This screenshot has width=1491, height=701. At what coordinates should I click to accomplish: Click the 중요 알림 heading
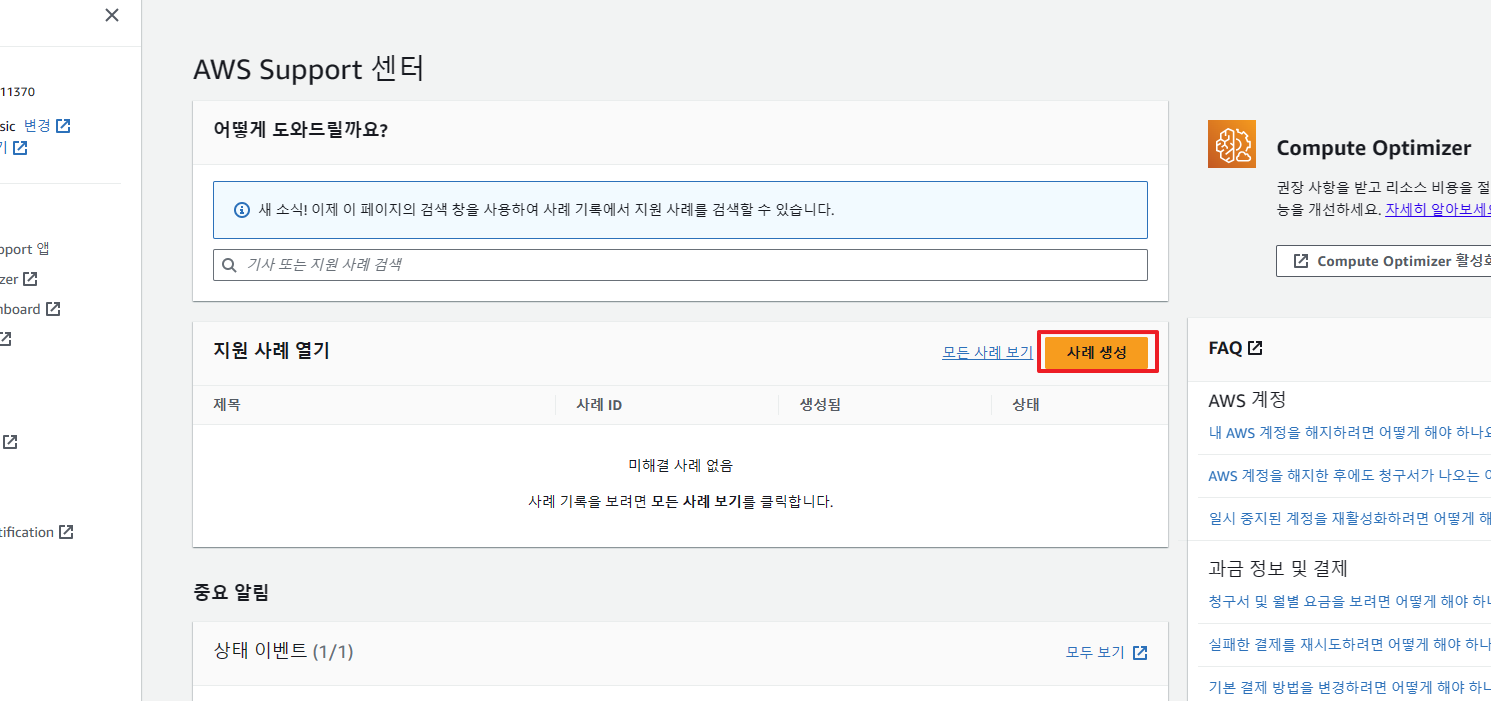tap(231, 592)
